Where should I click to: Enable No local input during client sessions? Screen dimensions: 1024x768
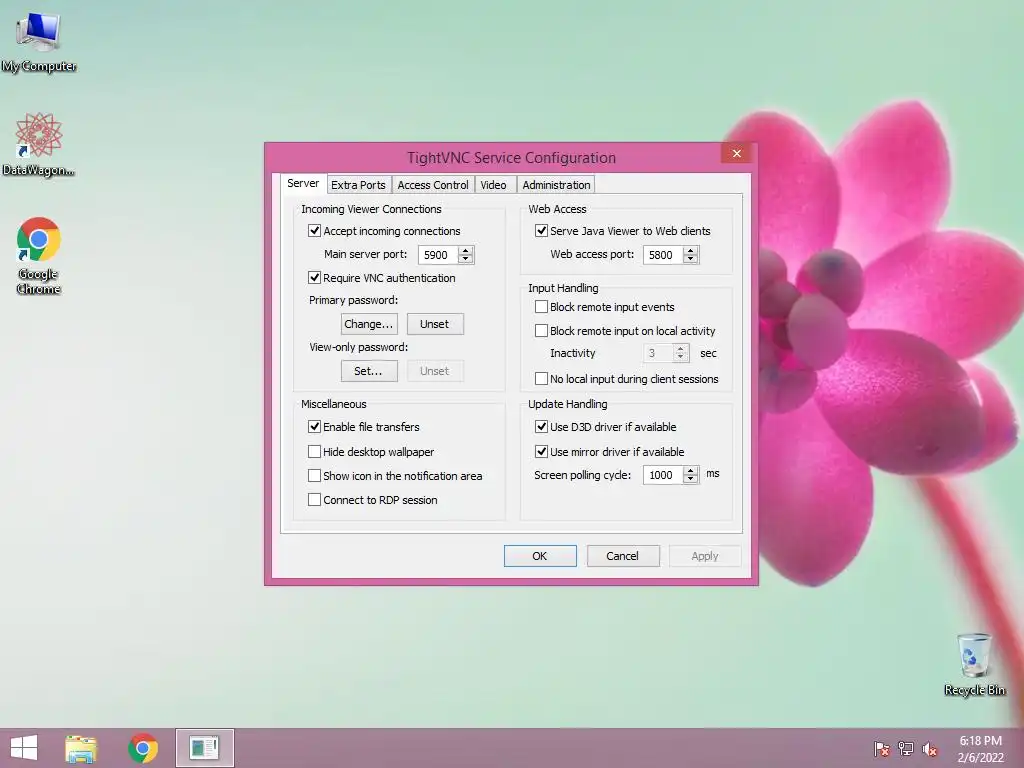pos(541,378)
